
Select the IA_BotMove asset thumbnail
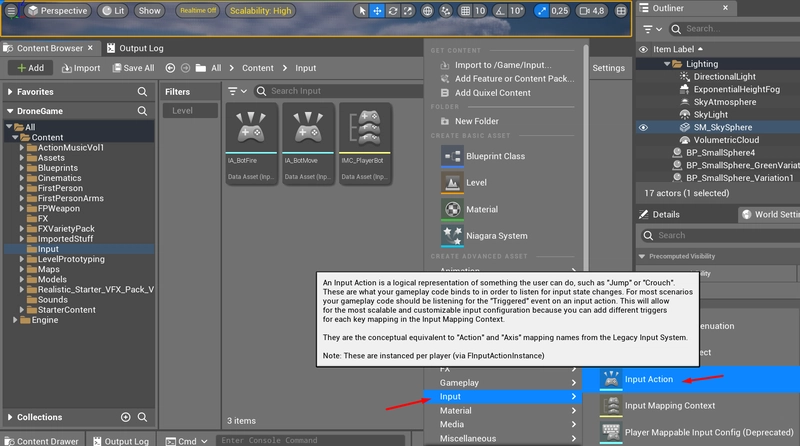[308, 144]
